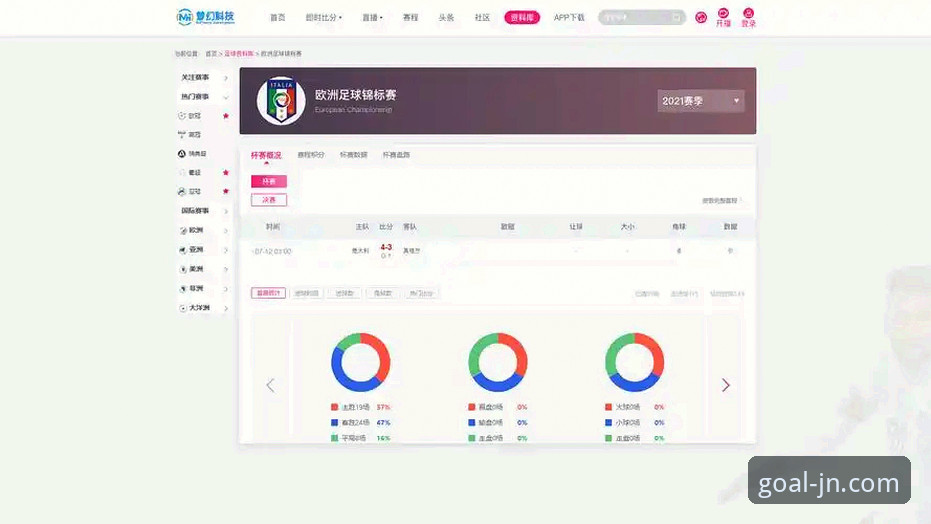Image resolution: width=931 pixels, height=524 pixels.
Task: Switch to the third cup tab
Action: 353,155
